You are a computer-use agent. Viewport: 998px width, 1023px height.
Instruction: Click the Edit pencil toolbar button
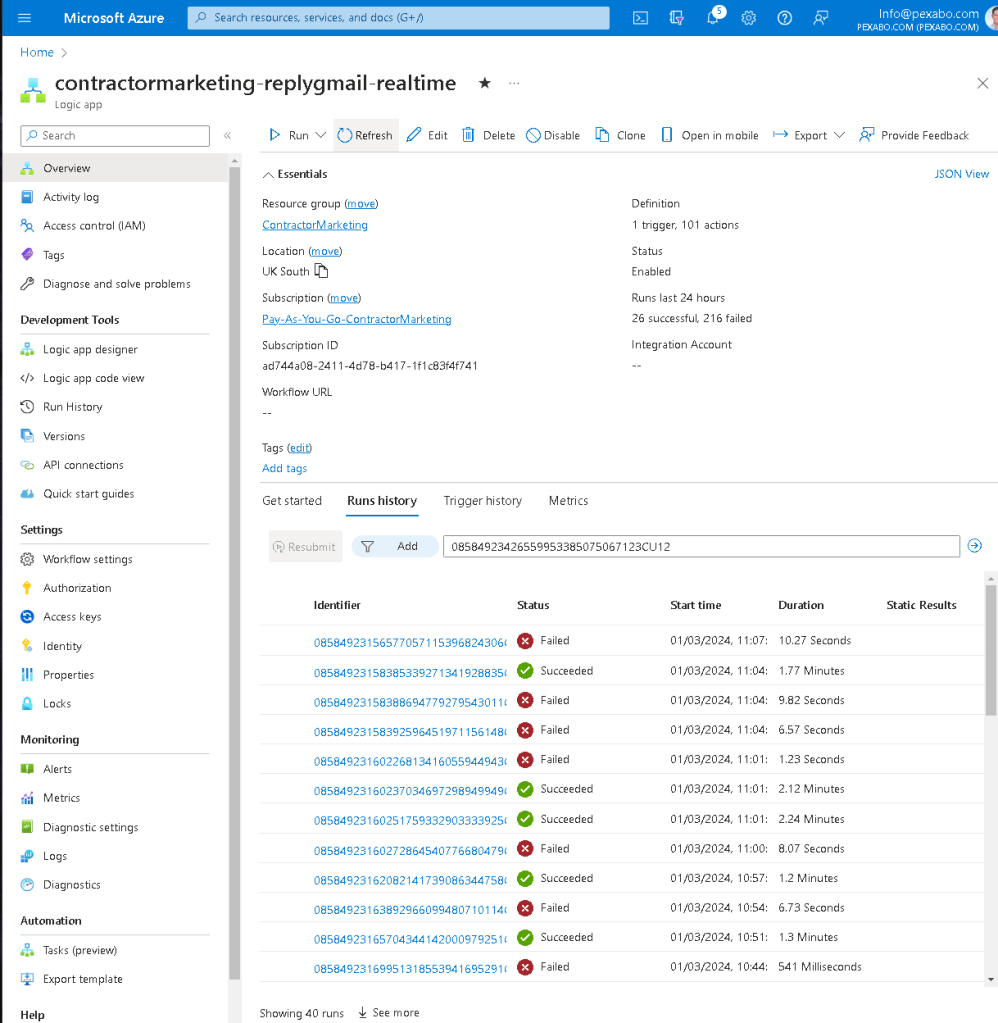point(427,135)
